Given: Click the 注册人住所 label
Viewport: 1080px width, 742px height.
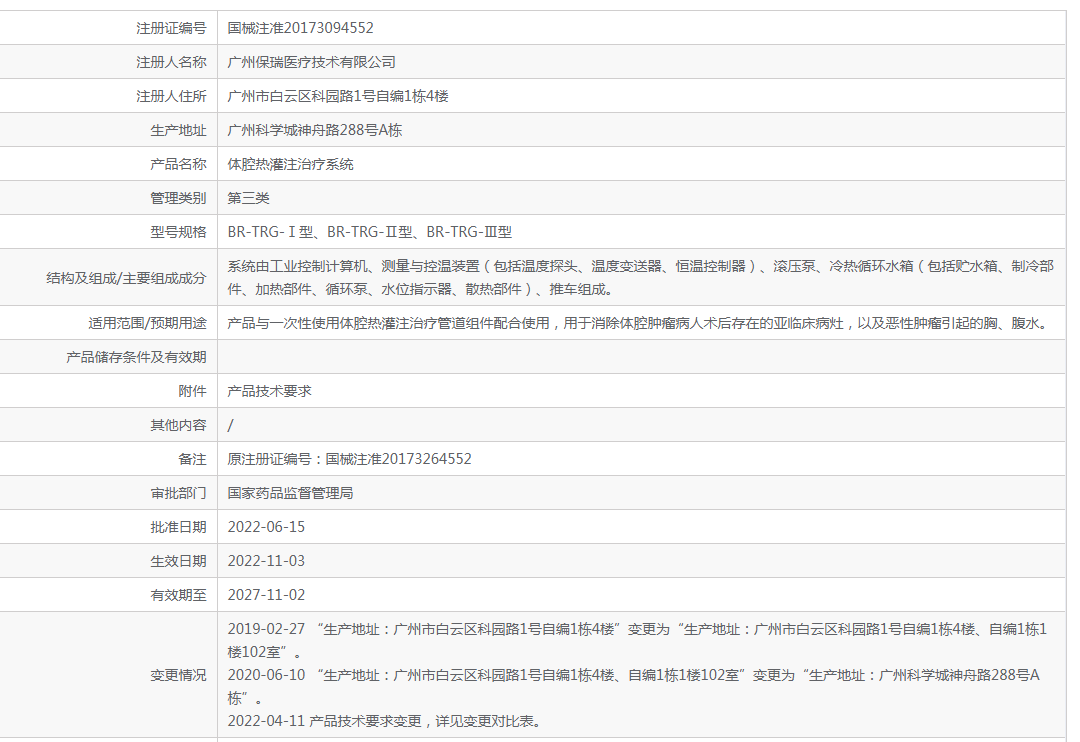Looking at the screenshot, I should point(172,96).
